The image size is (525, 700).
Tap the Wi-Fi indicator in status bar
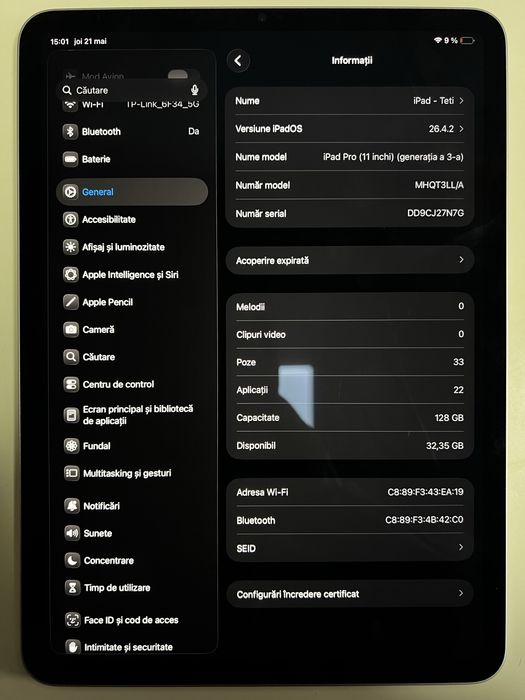[438, 41]
